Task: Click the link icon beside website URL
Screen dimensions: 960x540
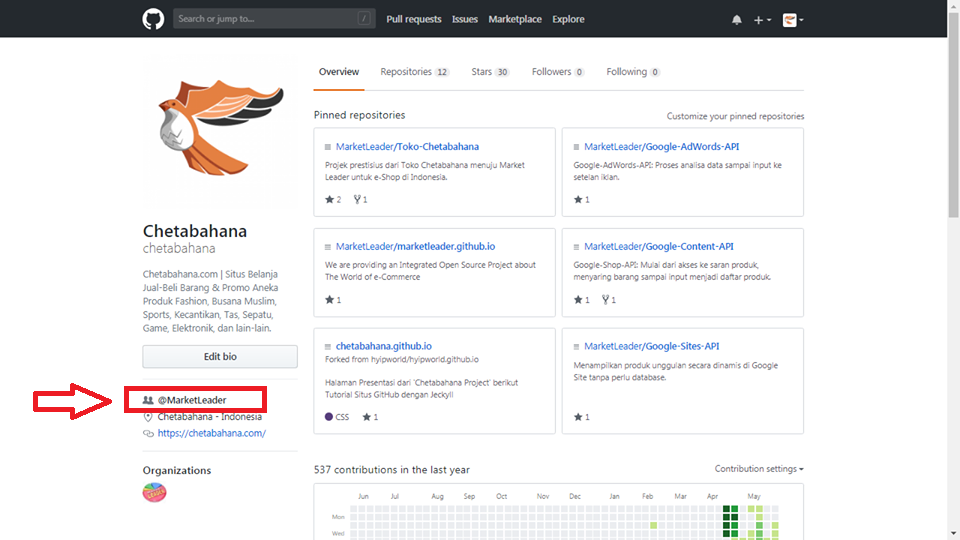Action: point(148,433)
